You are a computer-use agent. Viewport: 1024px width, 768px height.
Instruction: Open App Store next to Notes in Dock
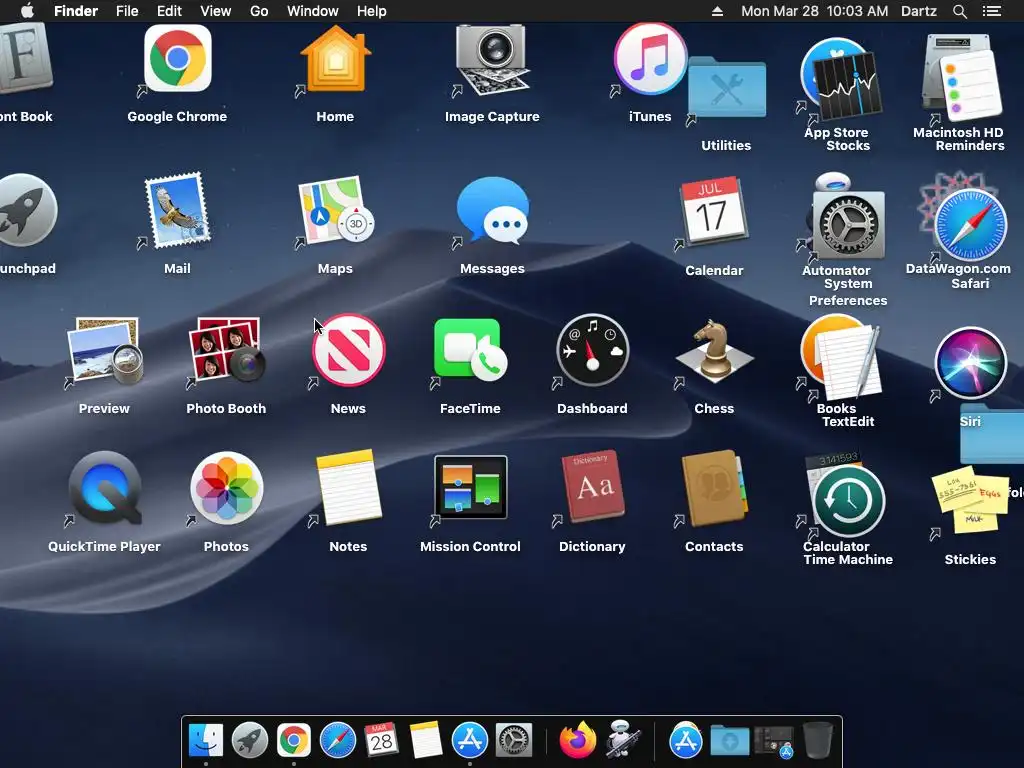pyautogui.click(x=470, y=740)
